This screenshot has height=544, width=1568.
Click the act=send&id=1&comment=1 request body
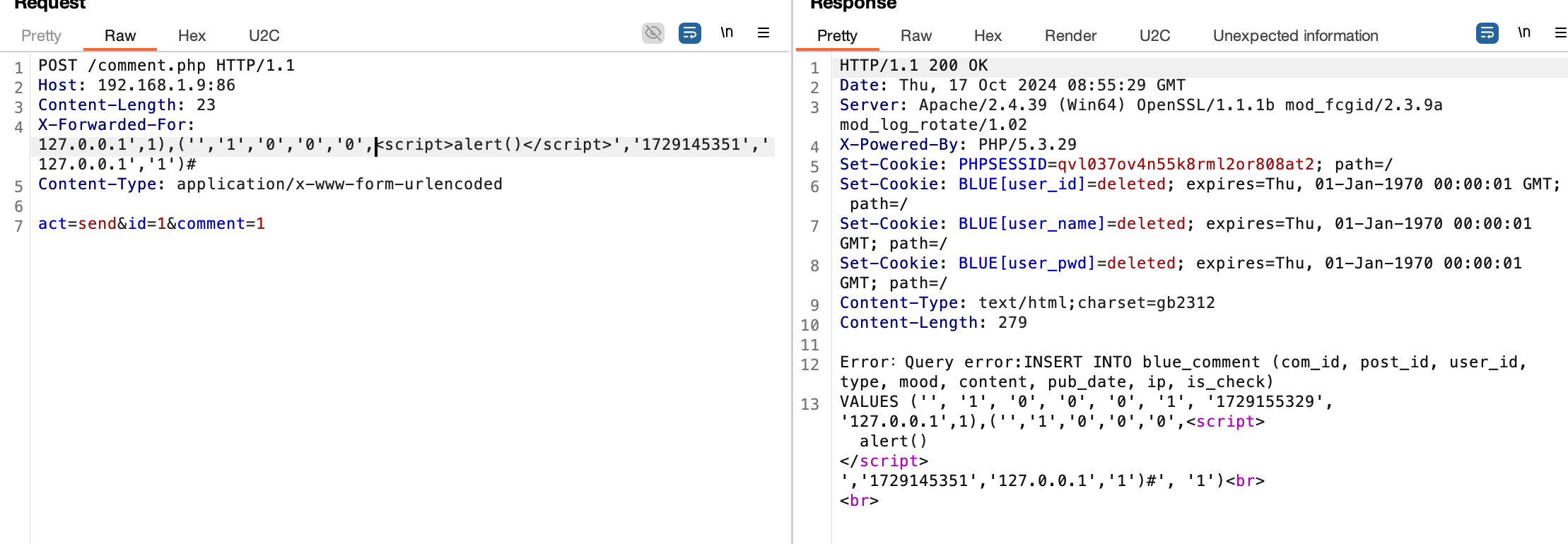click(151, 224)
